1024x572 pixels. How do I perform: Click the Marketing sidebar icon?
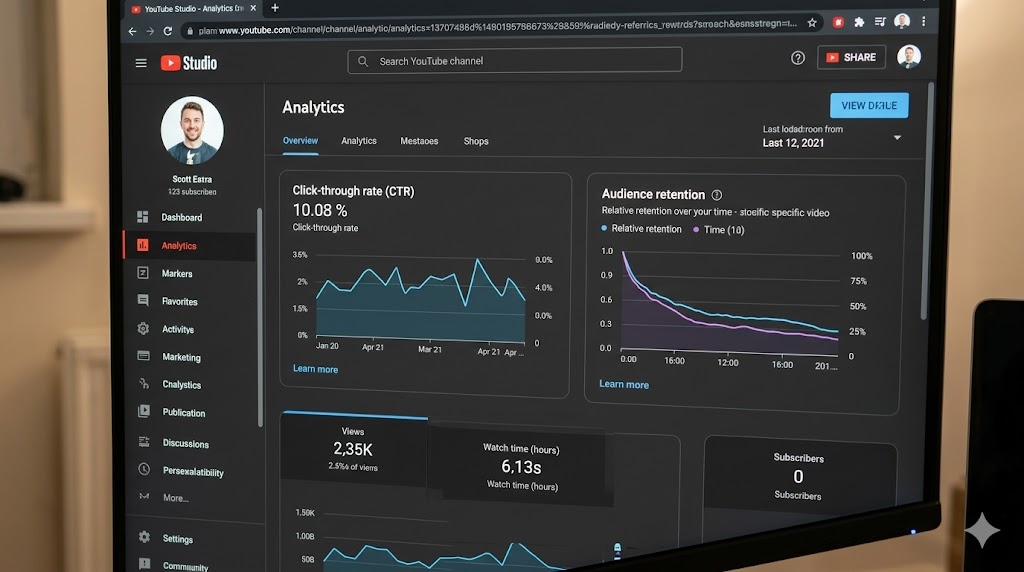coord(144,356)
